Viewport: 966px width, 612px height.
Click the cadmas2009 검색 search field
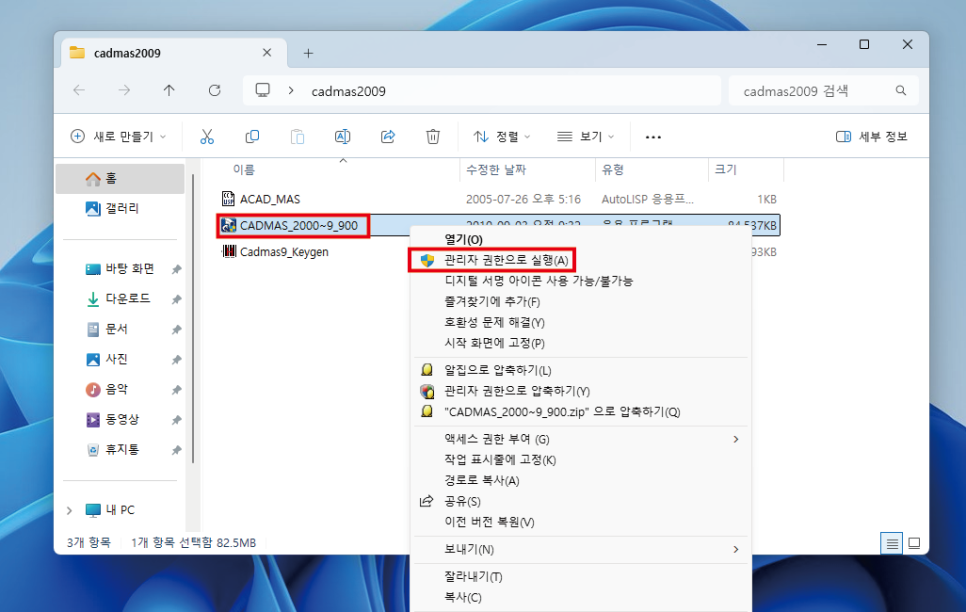coord(823,91)
